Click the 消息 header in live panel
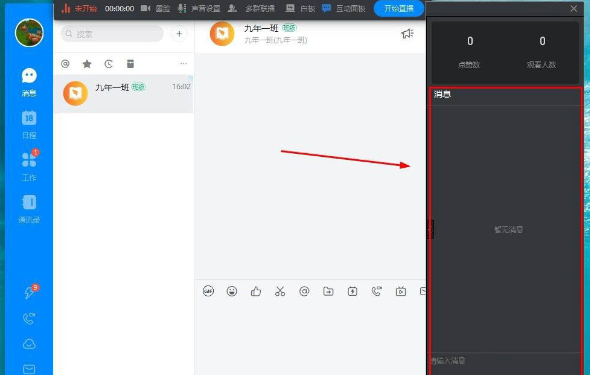 click(x=442, y=94)
